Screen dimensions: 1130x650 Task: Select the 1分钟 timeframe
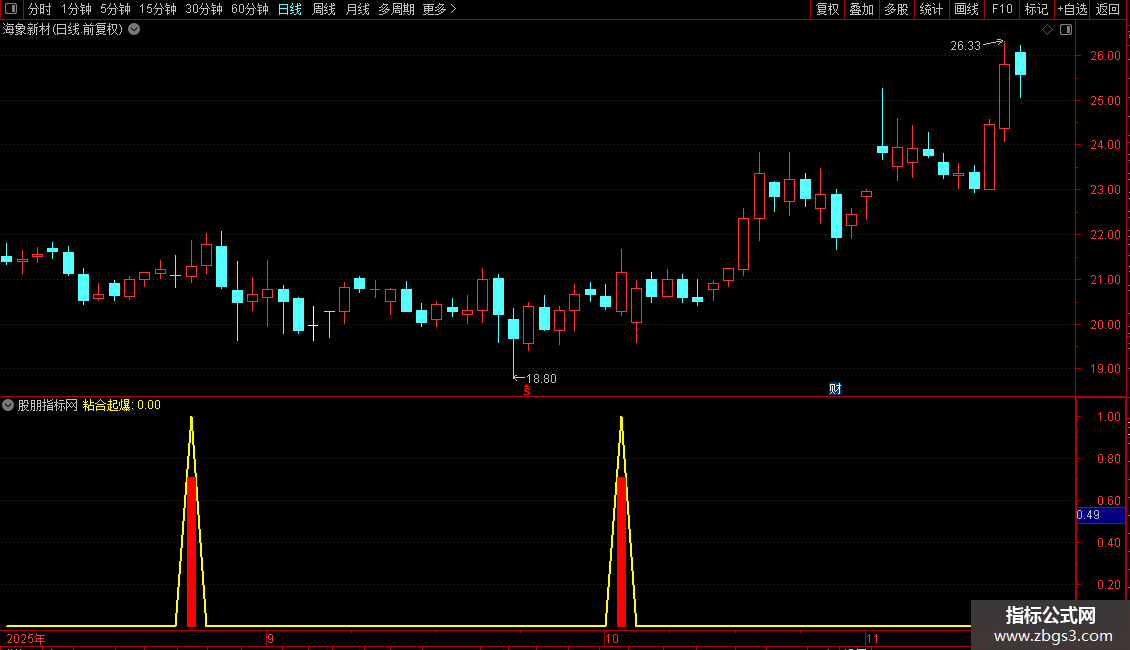(x=76, y=9)
